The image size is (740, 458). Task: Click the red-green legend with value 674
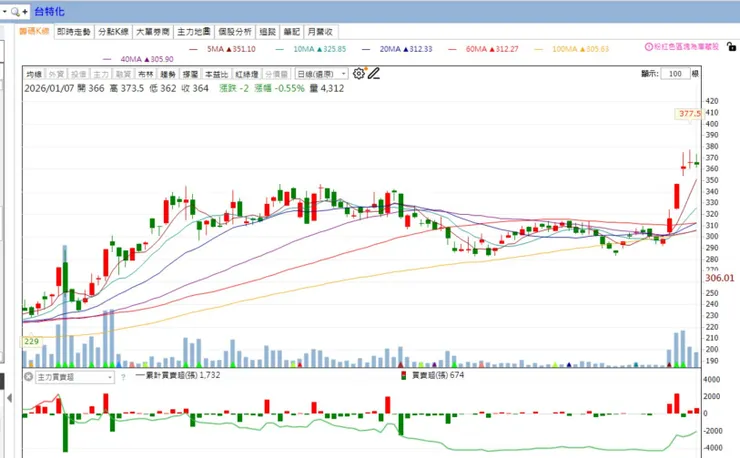[x=433, y=375]
